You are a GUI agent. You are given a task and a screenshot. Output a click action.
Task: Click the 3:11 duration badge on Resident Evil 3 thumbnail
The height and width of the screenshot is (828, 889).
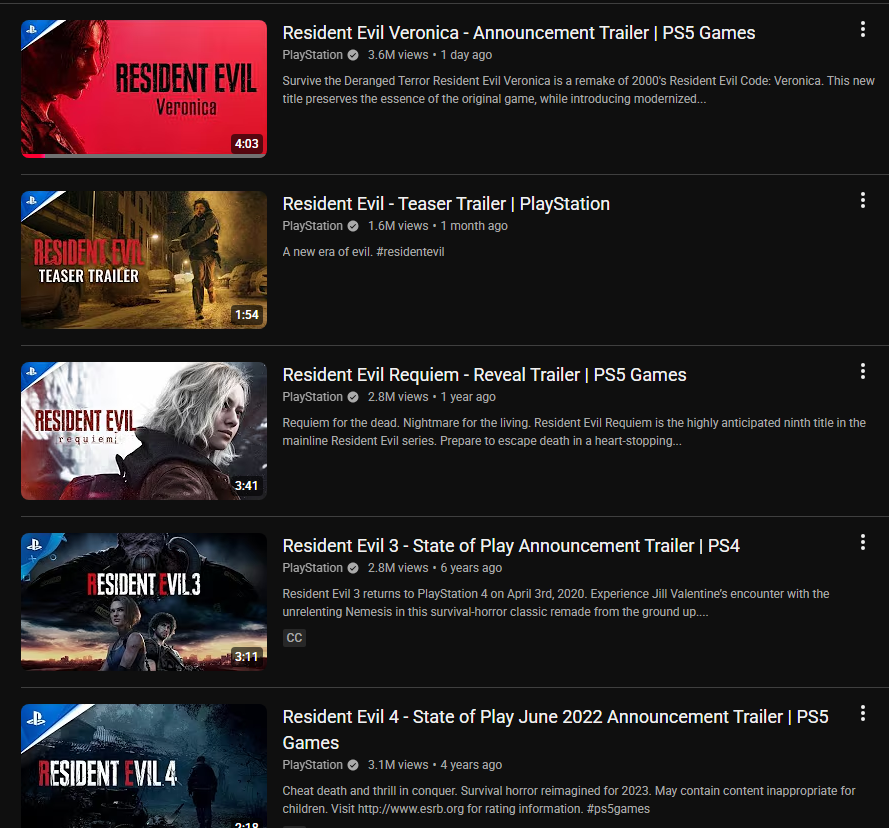click(x=247, y=657)
